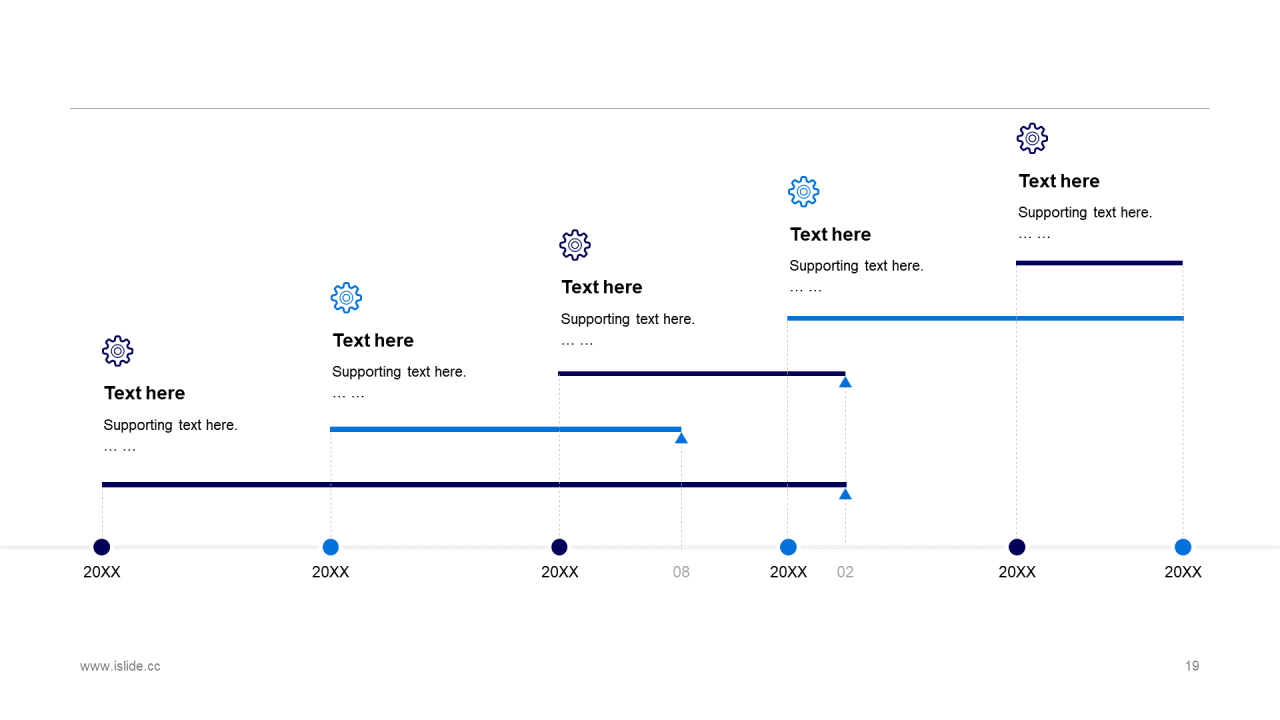Image resolution: width=1280 pixels, height=720 pixels.
Task: Click the gray 08 timeline label
Action: (681, 572)
